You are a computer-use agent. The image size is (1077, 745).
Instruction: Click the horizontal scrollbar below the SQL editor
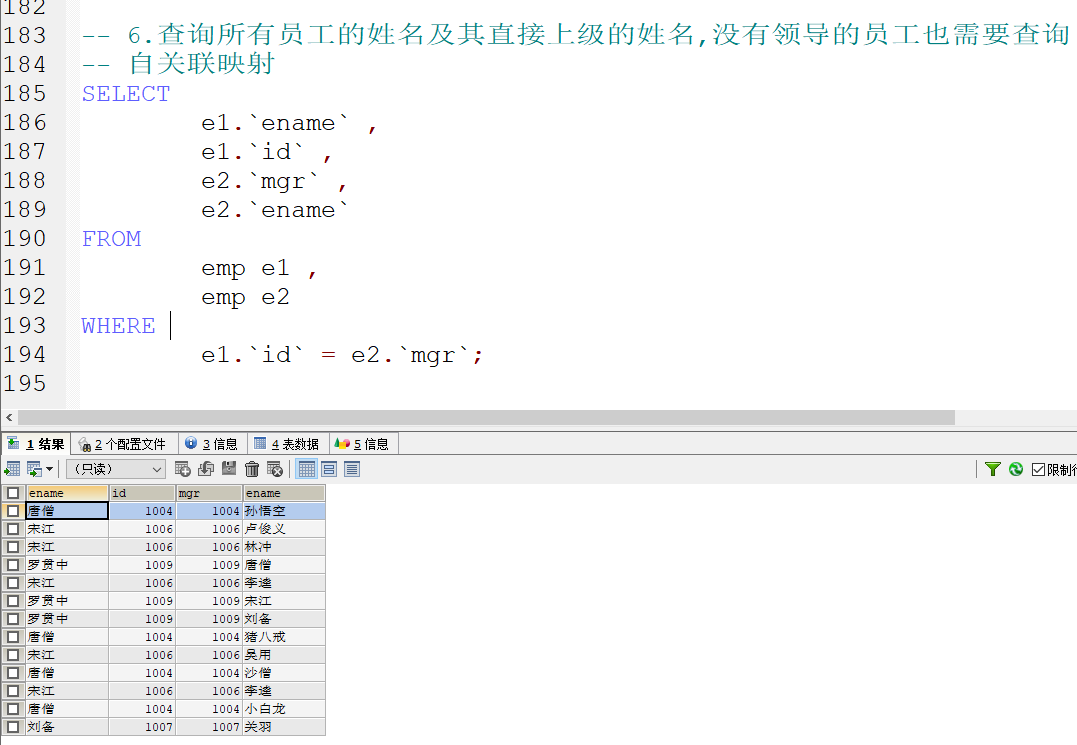480,417
